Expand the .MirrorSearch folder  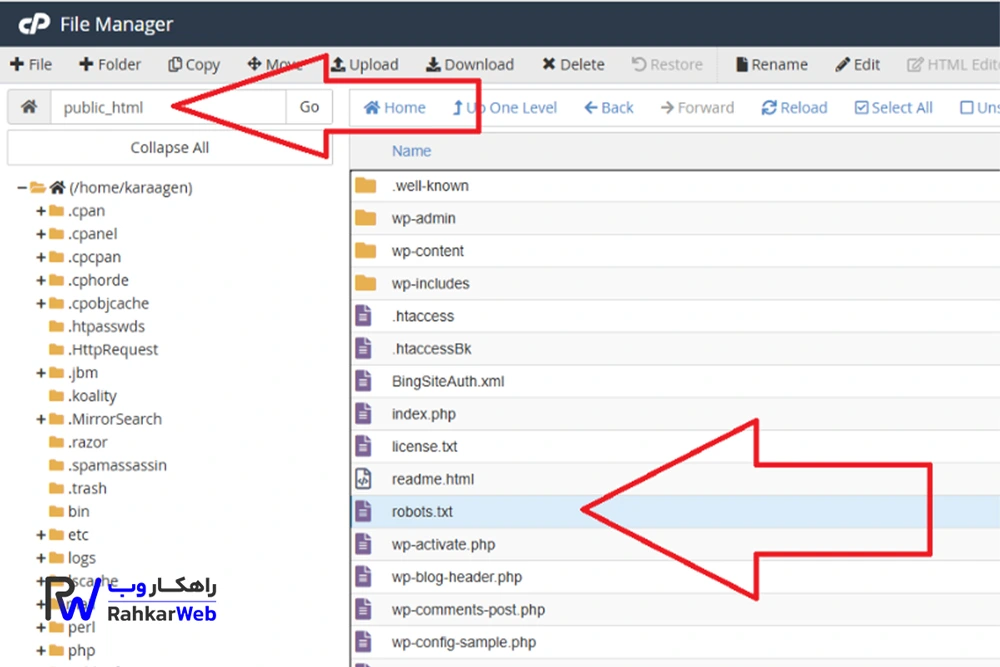[x=41, y=419]
